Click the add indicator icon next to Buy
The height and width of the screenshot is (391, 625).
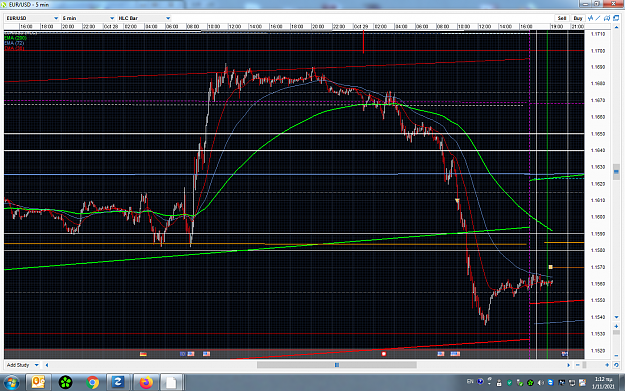[590, 18]
